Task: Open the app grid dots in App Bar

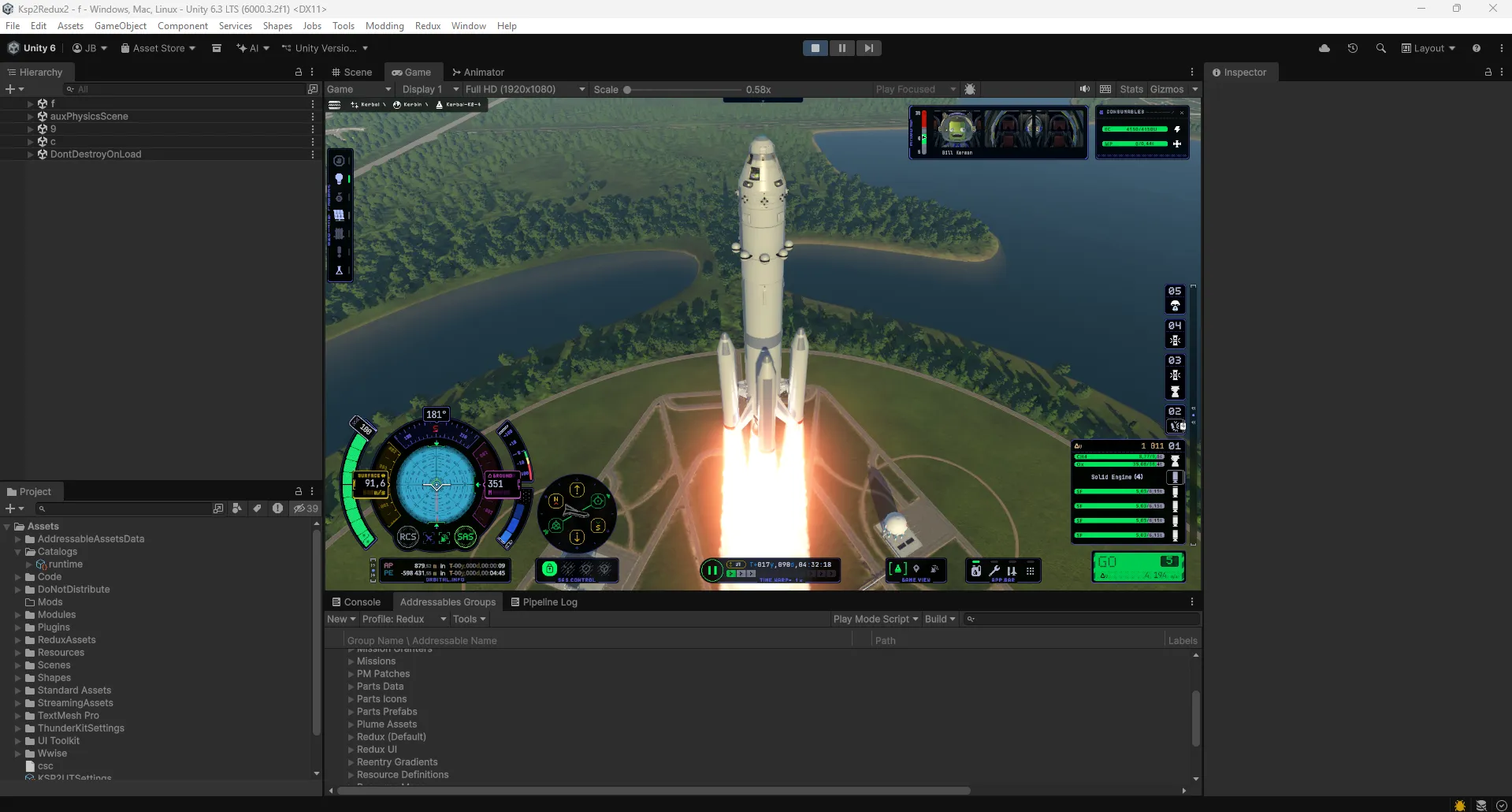Action: coord(1030,570)
